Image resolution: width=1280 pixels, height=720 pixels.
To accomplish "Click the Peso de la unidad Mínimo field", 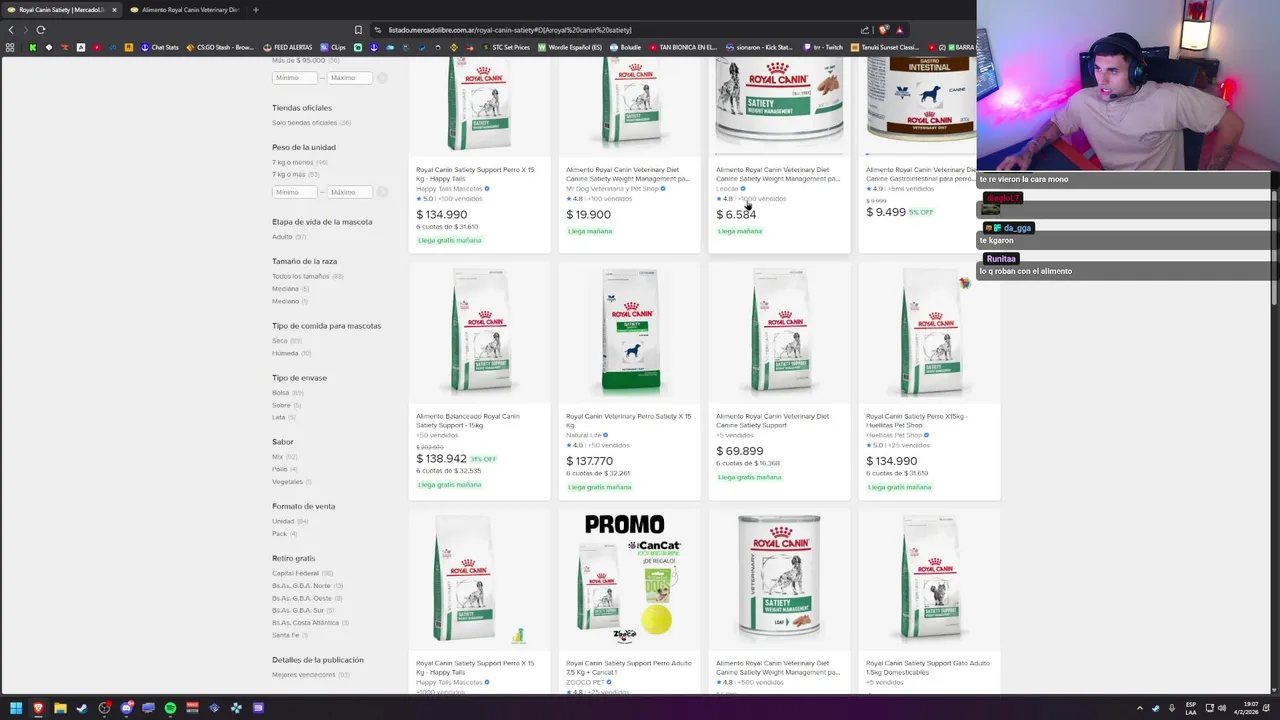I will click(x=294, y=192).
